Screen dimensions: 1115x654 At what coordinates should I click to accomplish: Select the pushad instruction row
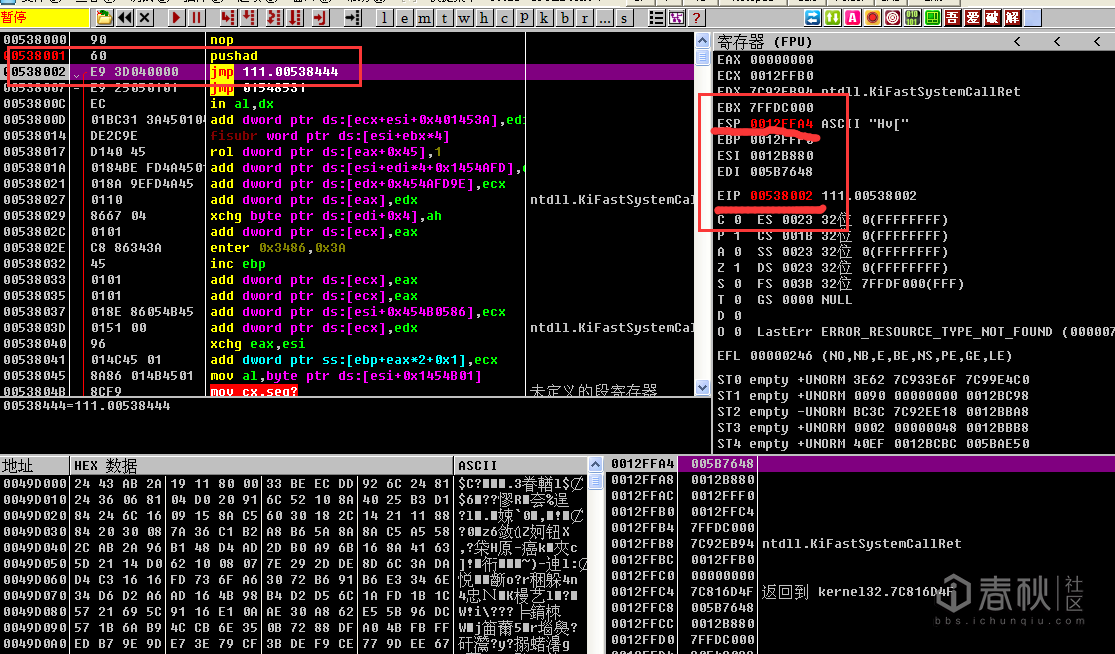coord(347,55)
